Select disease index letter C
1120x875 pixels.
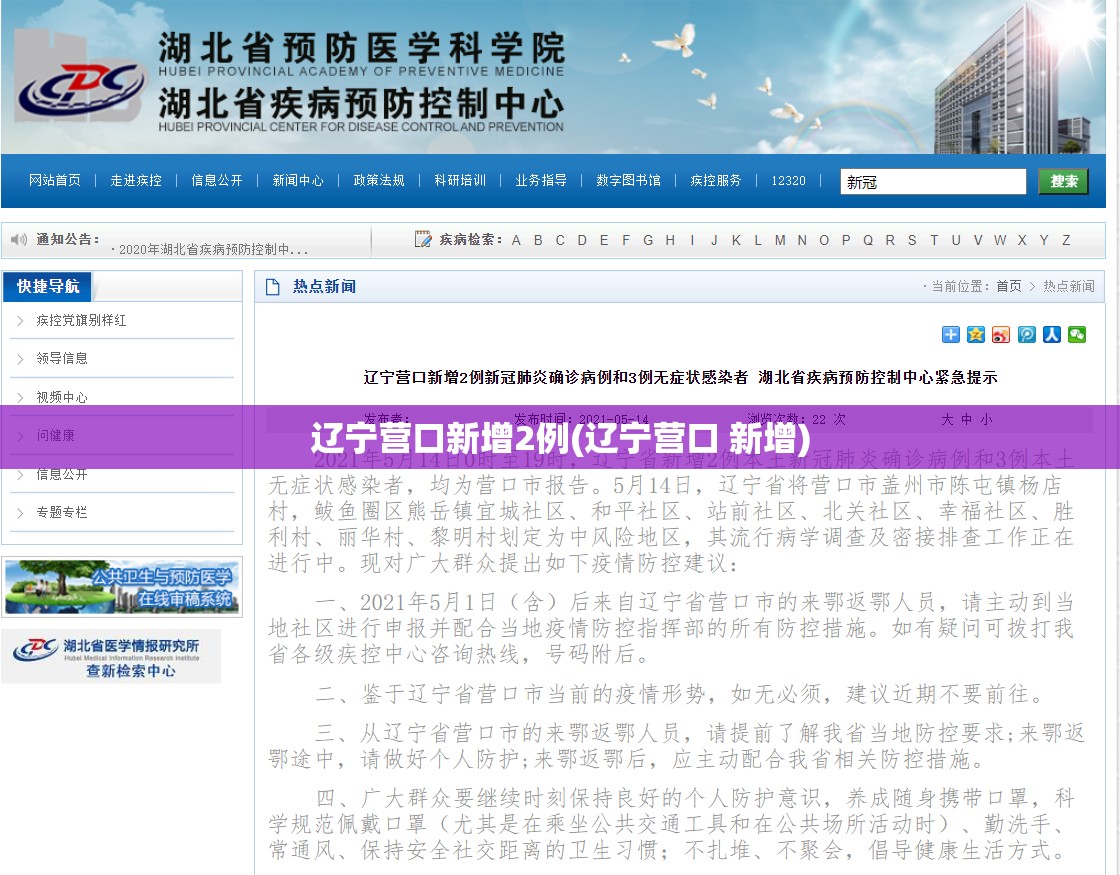(x=560, y=241)
